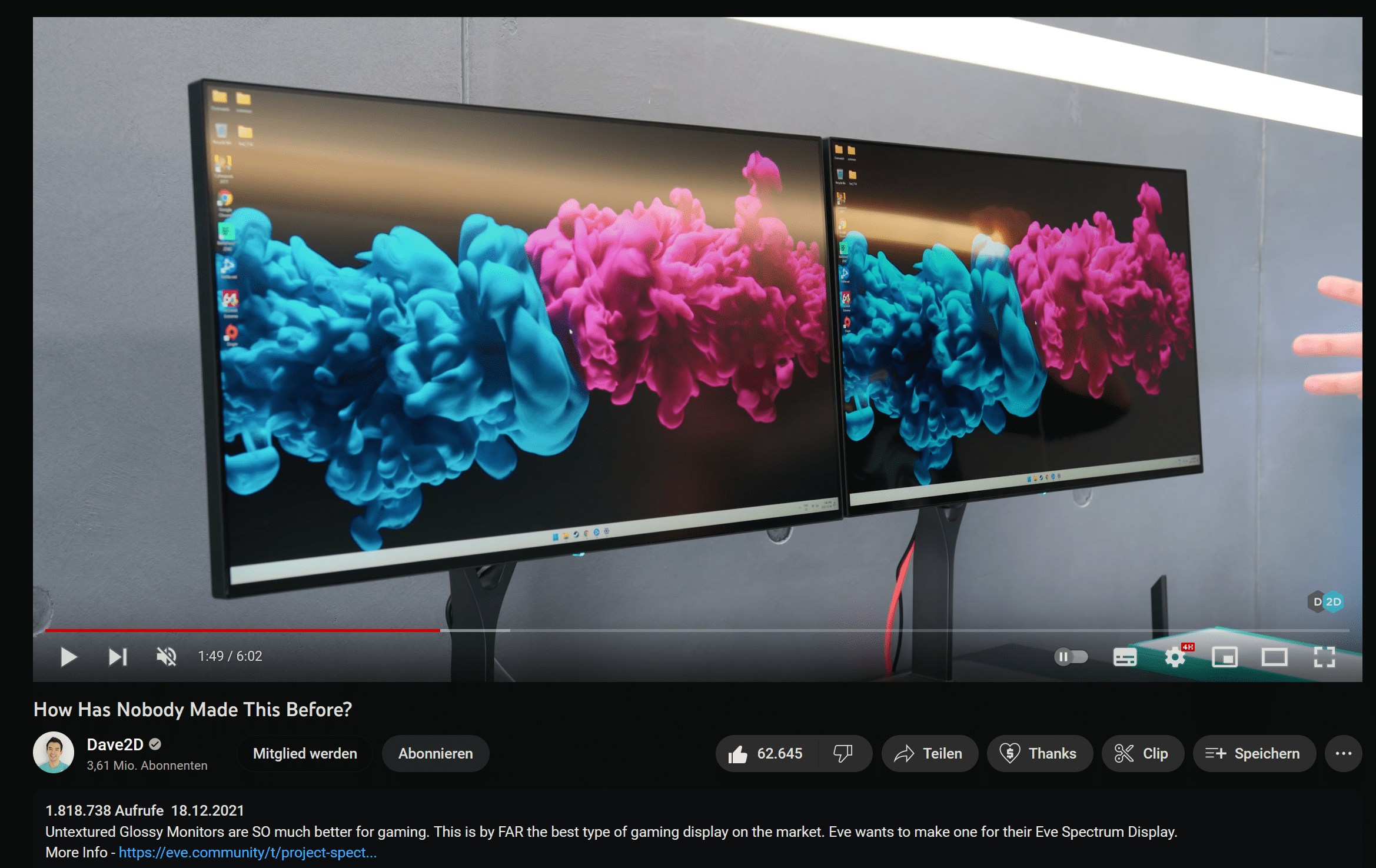The height and width of the screenshot is (868, 1376).
Task: Open Dave2D channel avatar
Action: coord(54,753)
